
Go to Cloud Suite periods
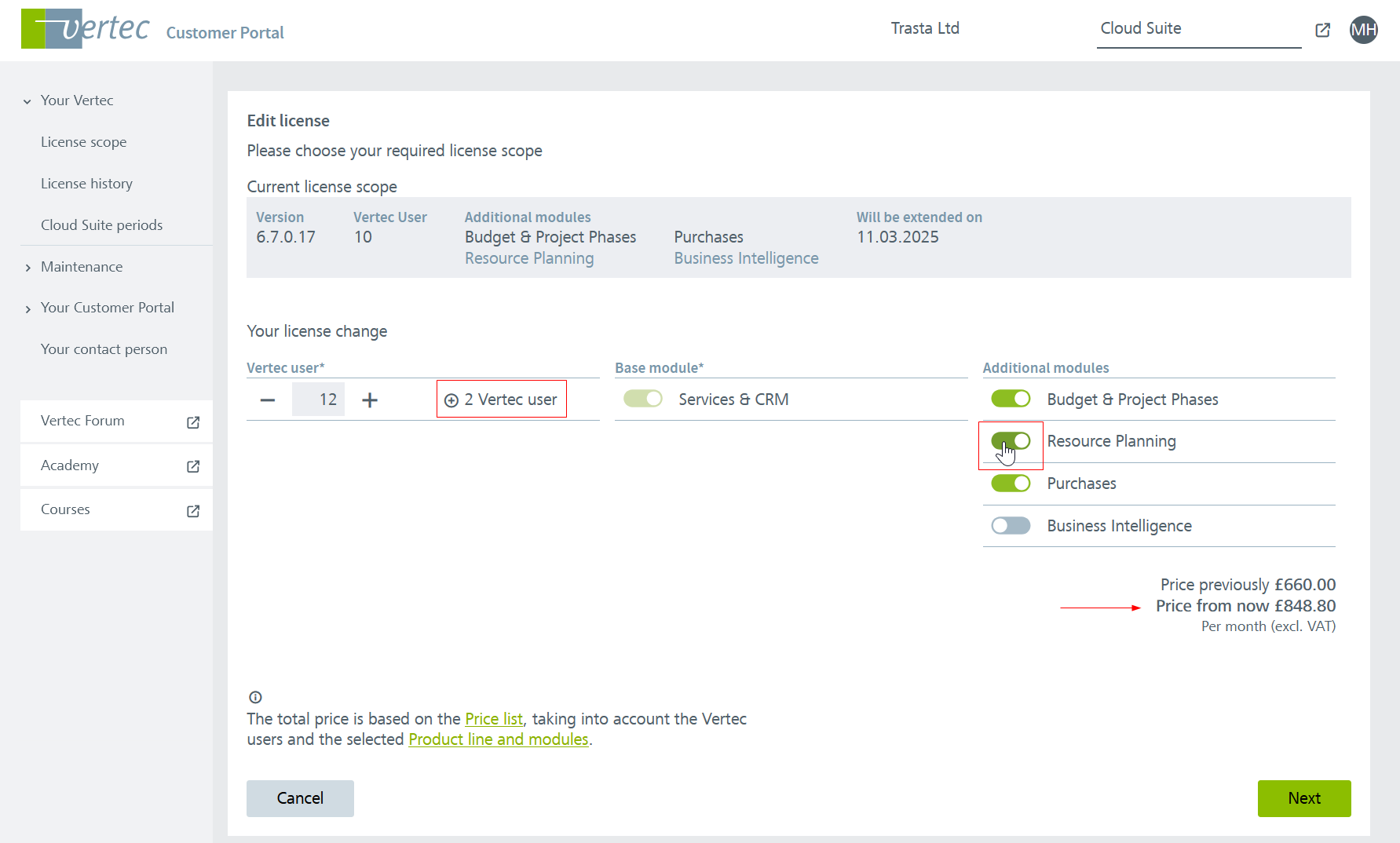point(101,225)
